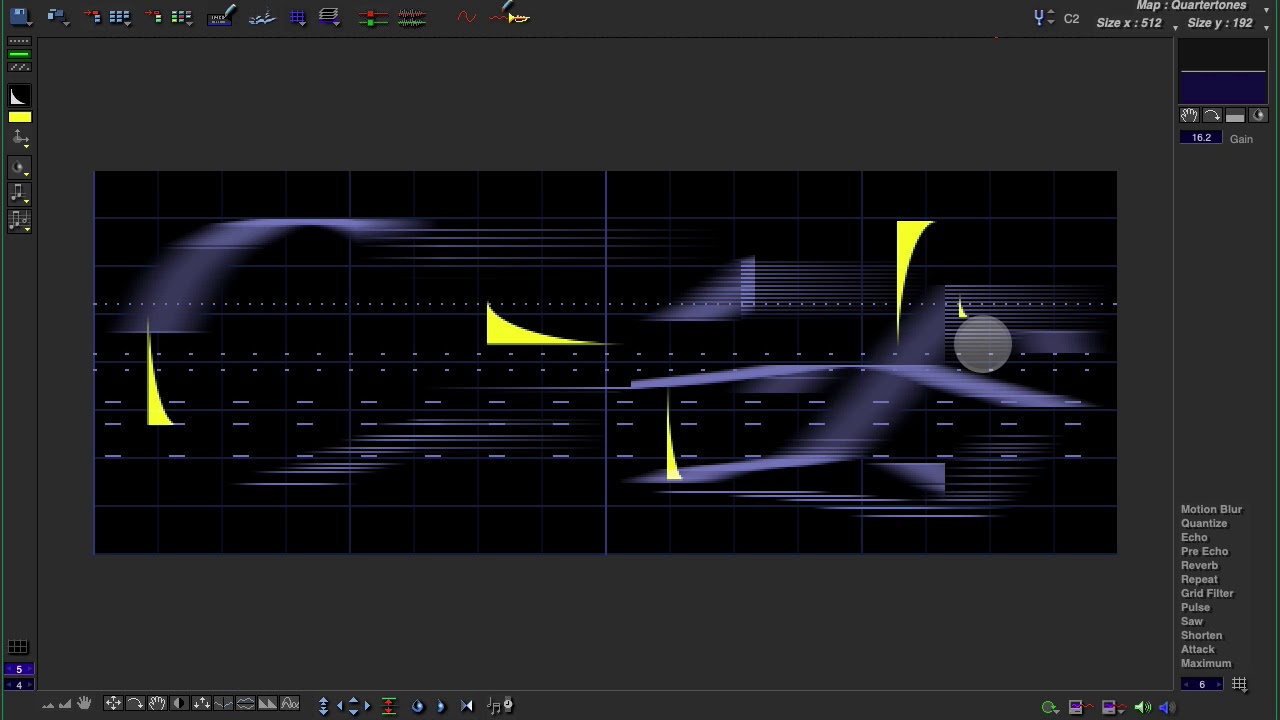The height and width of the screenshot is (720, 1280).
Task: Select the boxed curved arrow rotate tool
Action: click(x=135, y=704)
